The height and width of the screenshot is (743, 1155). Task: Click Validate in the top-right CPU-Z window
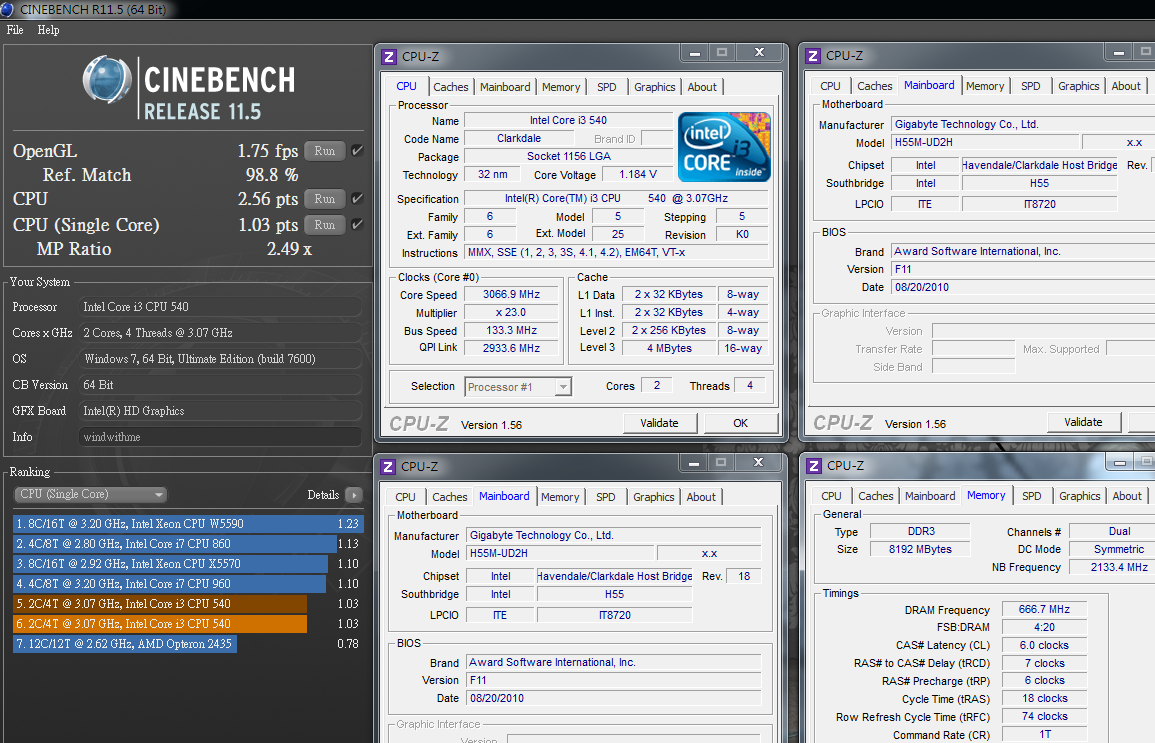click(1084, 422)
